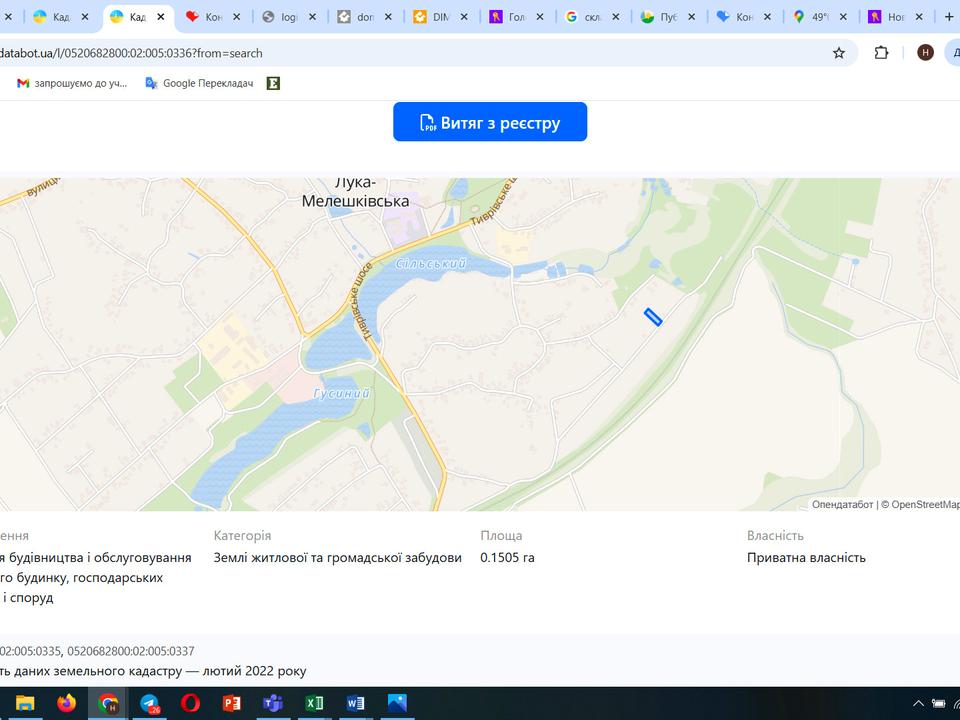This screenshot has width=960, height=720.
Task: Open a new browser tab
Action: point(949,17)
